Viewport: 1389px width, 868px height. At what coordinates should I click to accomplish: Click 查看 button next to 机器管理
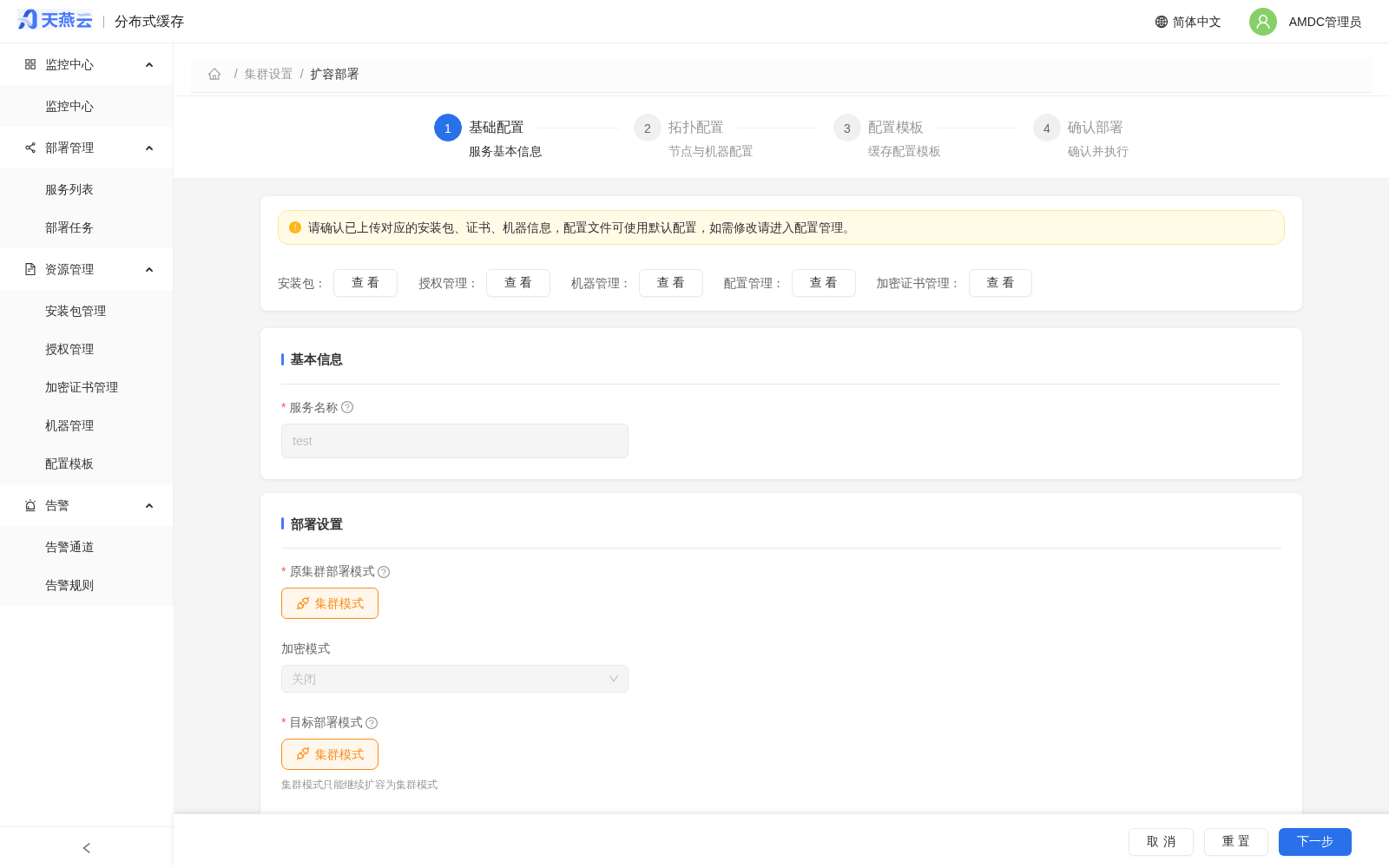click(x=671, y=283)
